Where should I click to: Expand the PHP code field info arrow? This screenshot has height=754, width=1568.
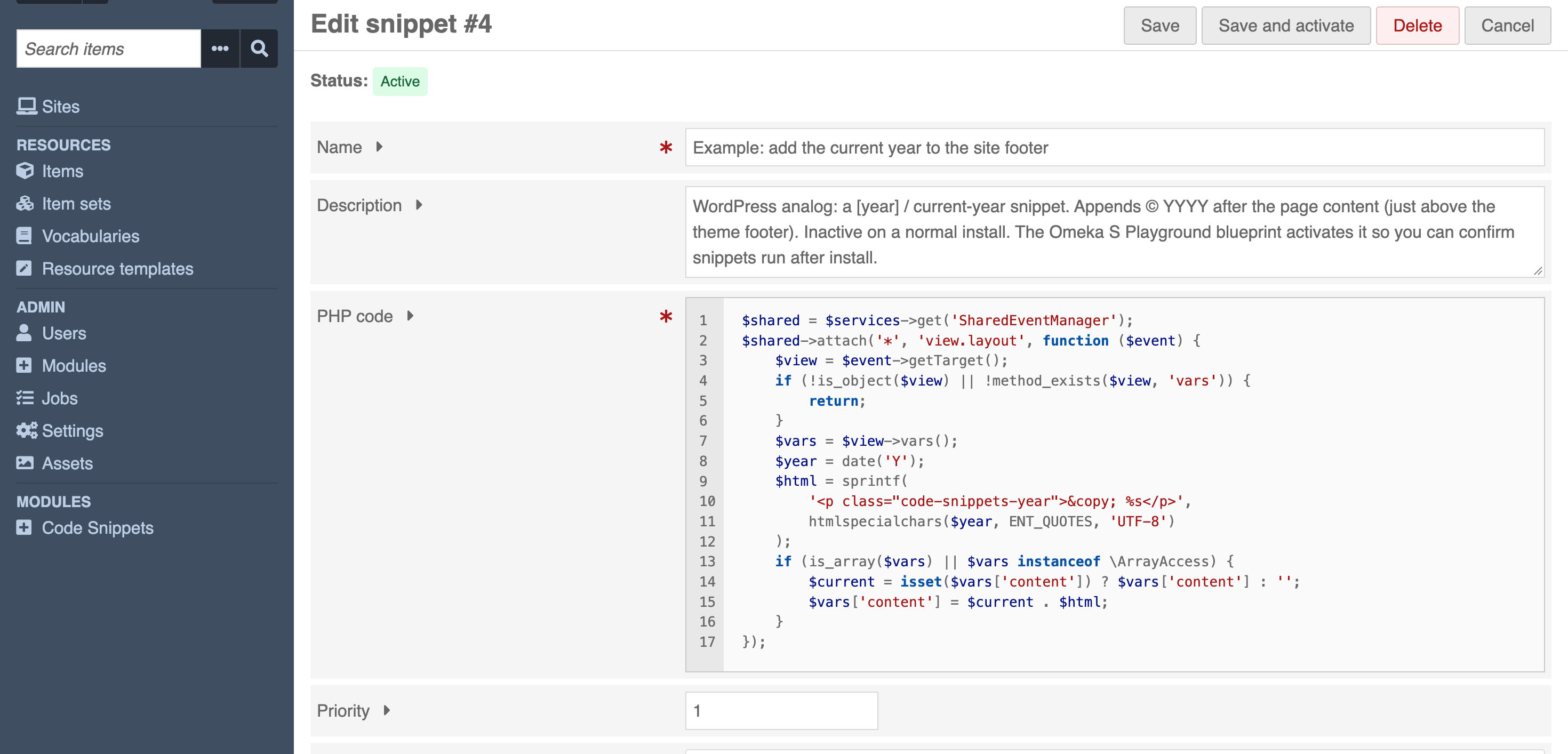[410, 316]
